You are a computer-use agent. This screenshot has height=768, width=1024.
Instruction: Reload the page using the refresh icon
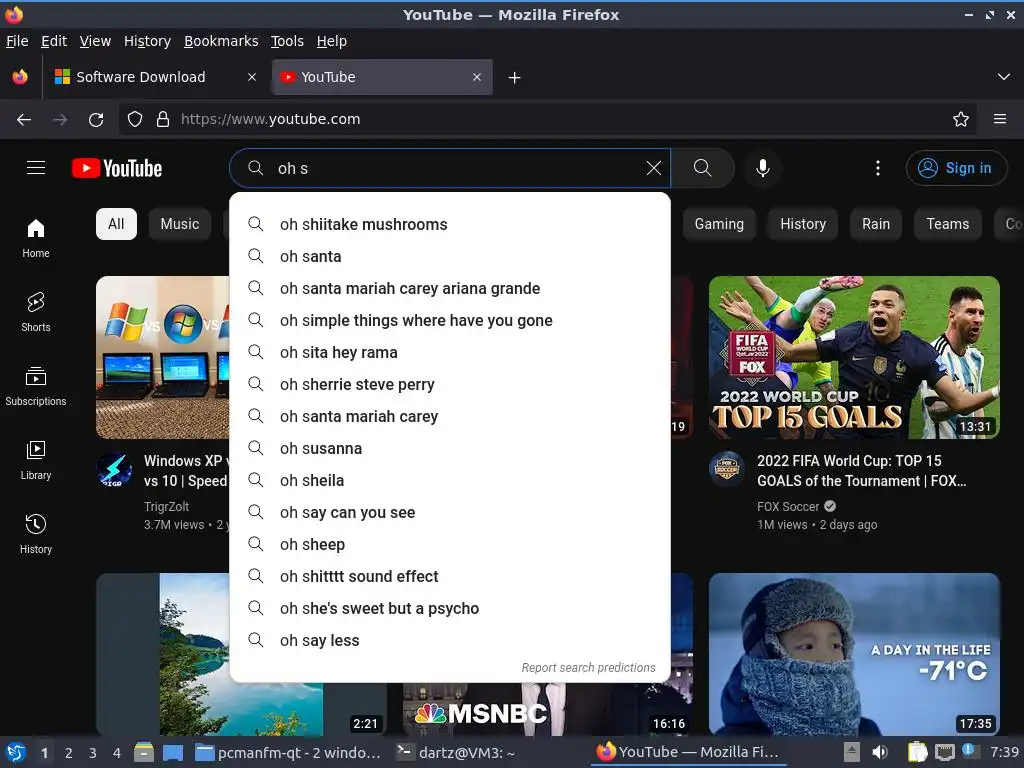coord(96,120)
